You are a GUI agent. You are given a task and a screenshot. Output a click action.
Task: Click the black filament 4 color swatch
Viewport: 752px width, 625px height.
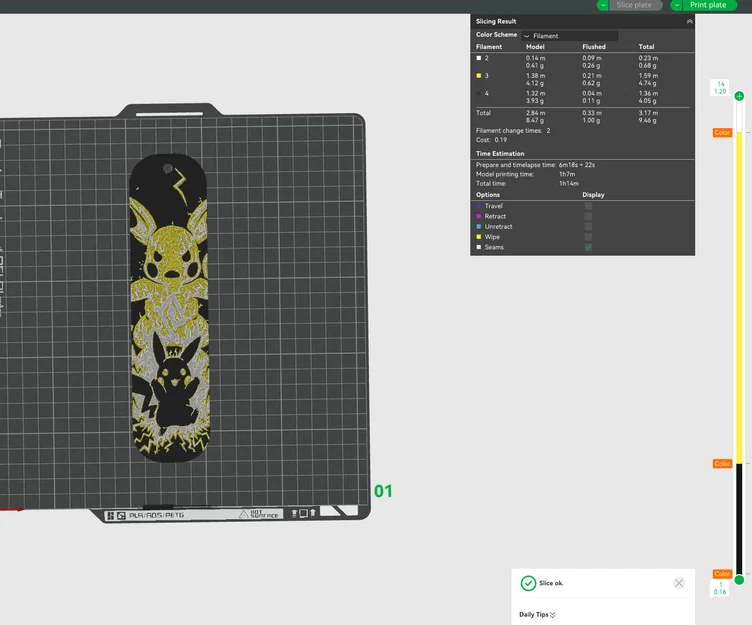coord(479,94)
